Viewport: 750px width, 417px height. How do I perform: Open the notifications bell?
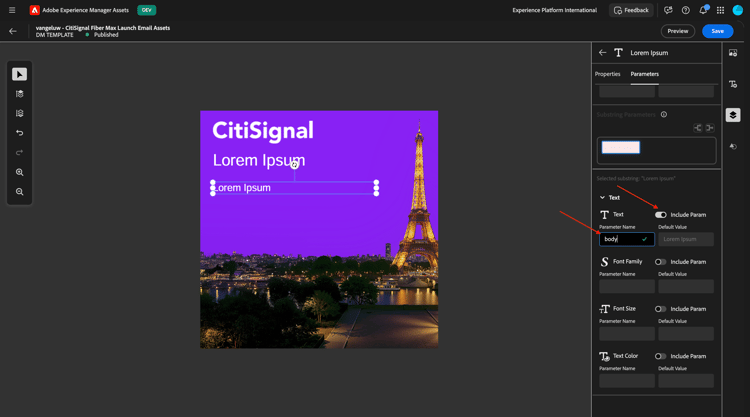[x=703, y=10]
